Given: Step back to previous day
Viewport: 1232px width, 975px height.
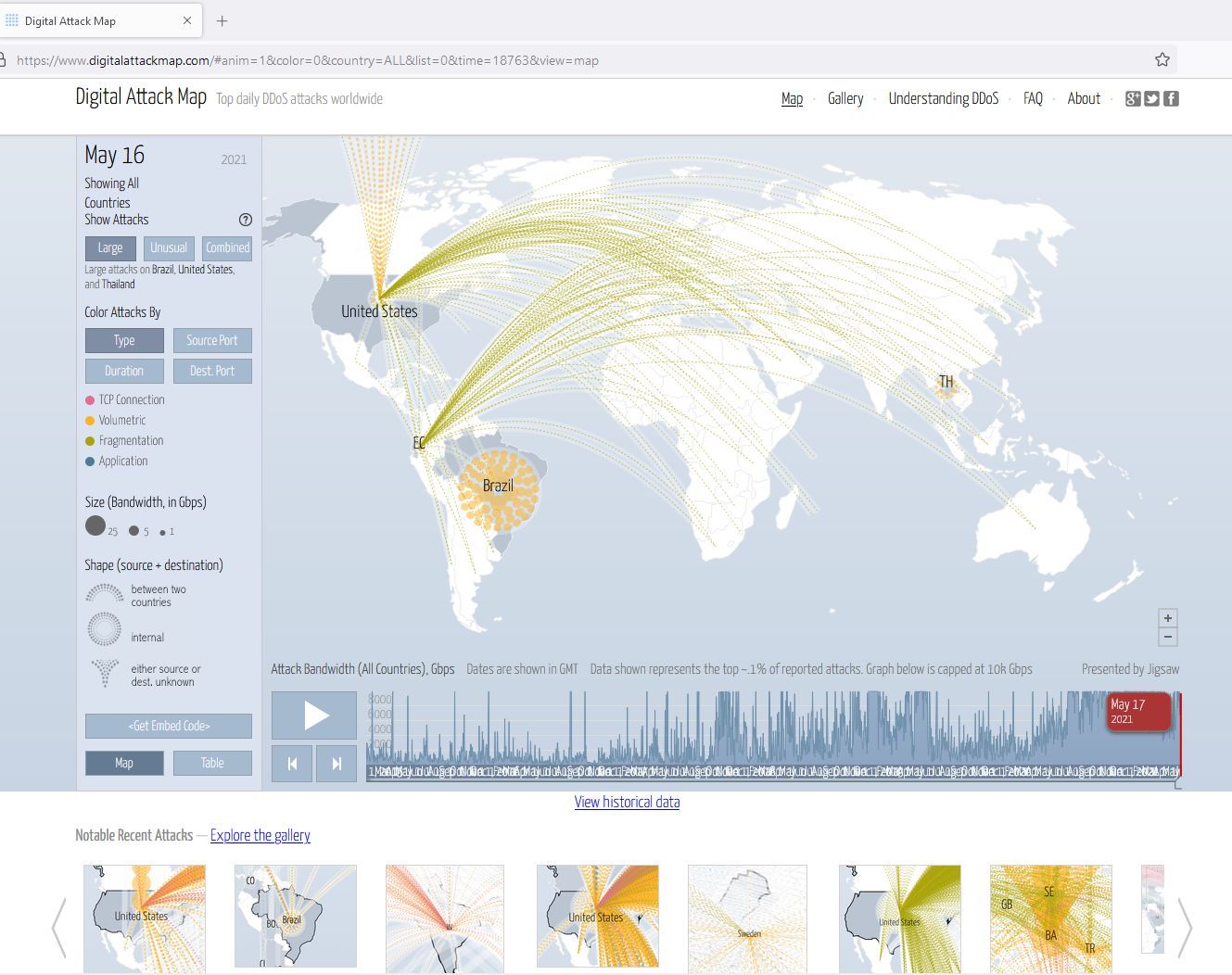Looking at the screenshot, I should coord(292,764).
